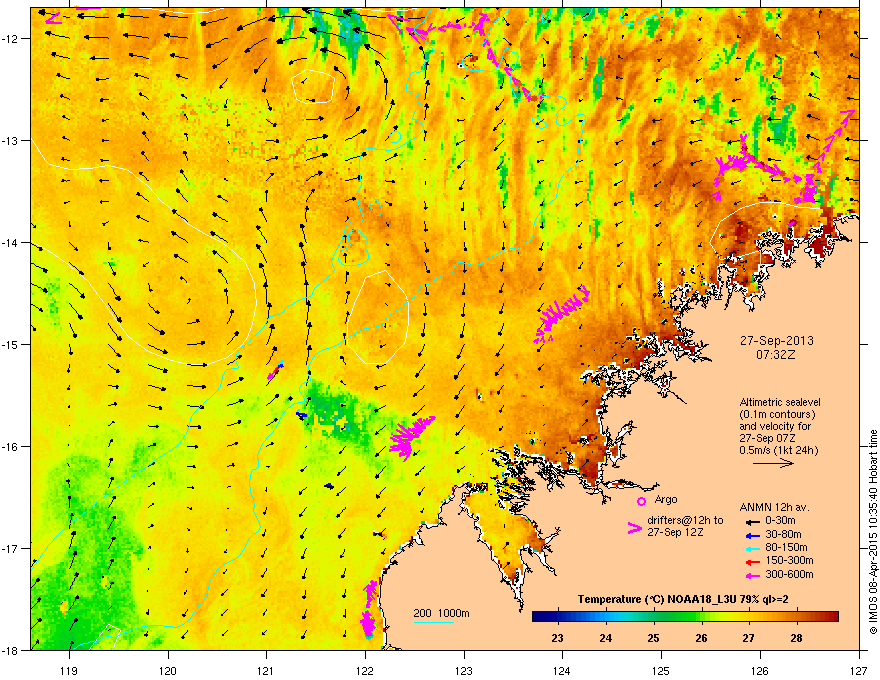
Task: Click the date text 27-Sep-2013
Action: pos(776,341)
